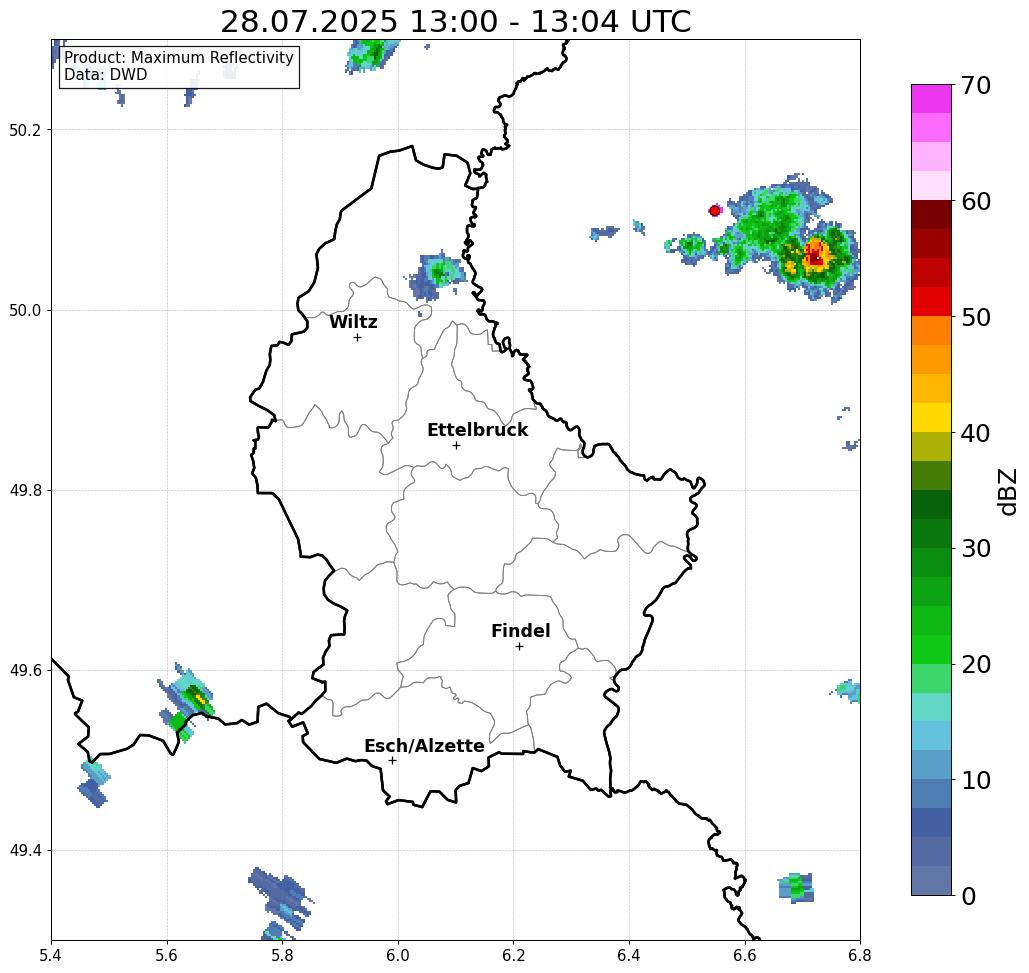Click the 50.2 latitude axis label
The height and width of the screenshot is (973, 1029).
[25, 130]
